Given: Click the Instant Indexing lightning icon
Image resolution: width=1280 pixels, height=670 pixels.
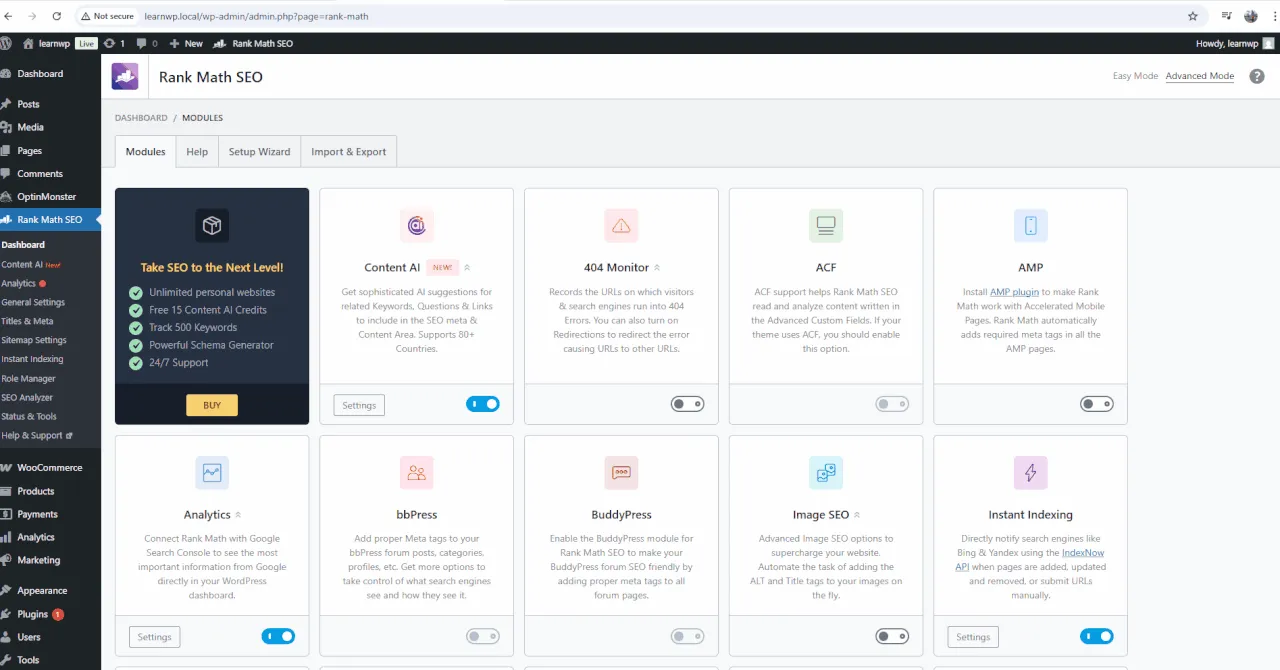Looking at the screenshot, I should (x=1030, y=473).
